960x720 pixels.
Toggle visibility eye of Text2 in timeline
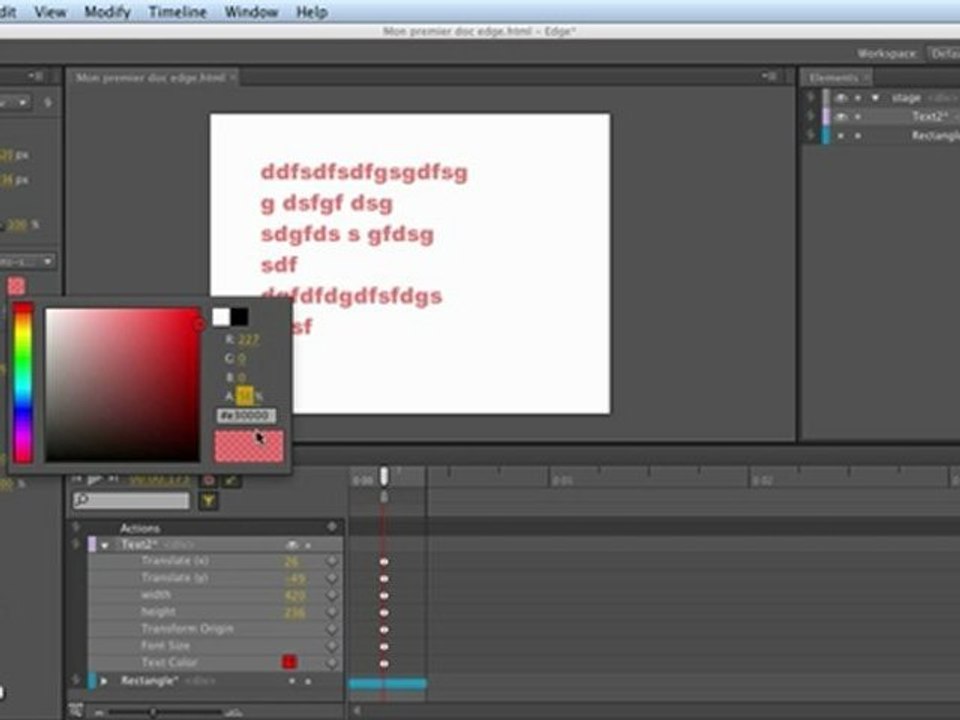click(x=293, y=545)
